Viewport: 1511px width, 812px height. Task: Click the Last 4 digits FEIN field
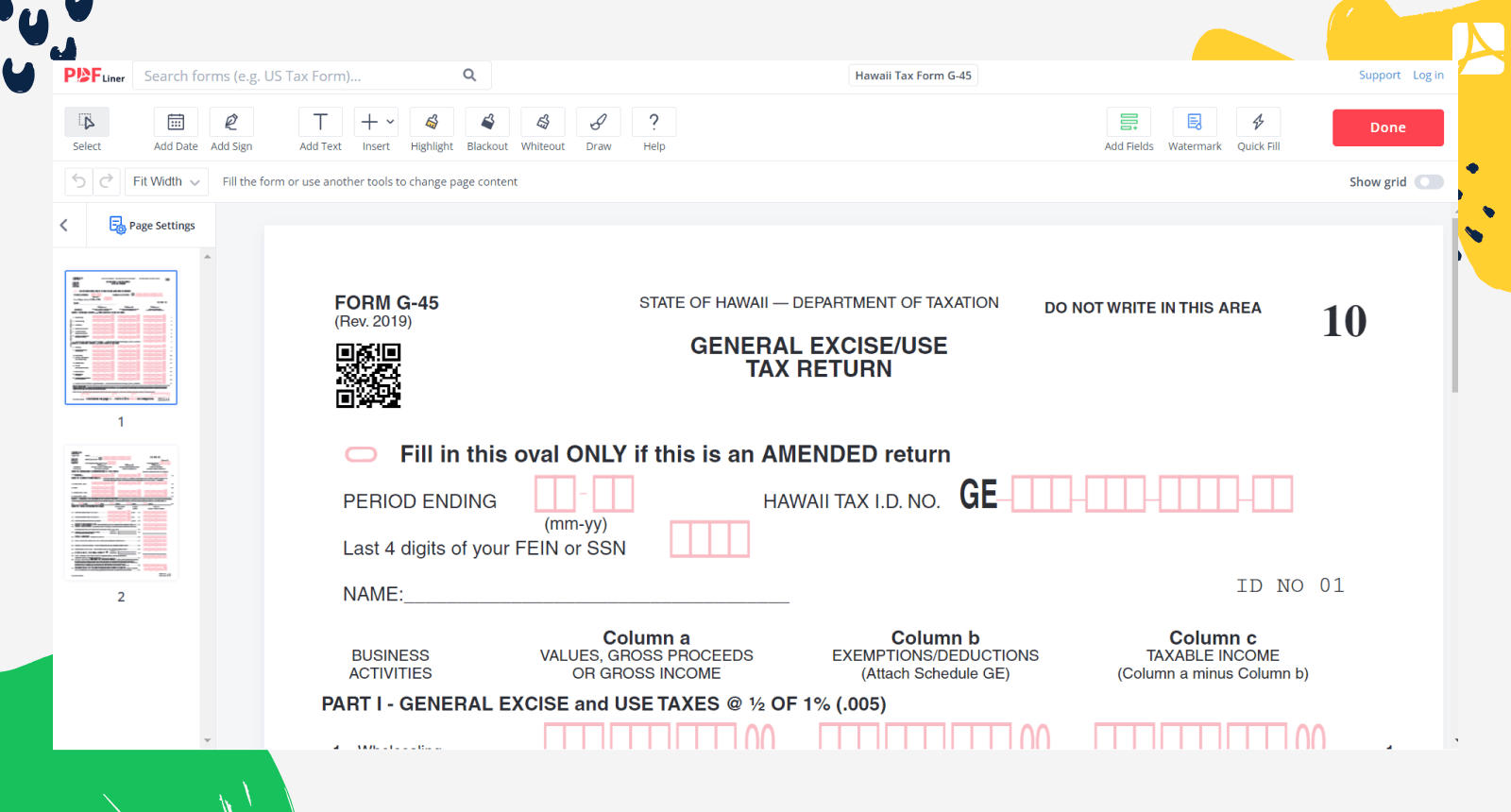point(710,539)
